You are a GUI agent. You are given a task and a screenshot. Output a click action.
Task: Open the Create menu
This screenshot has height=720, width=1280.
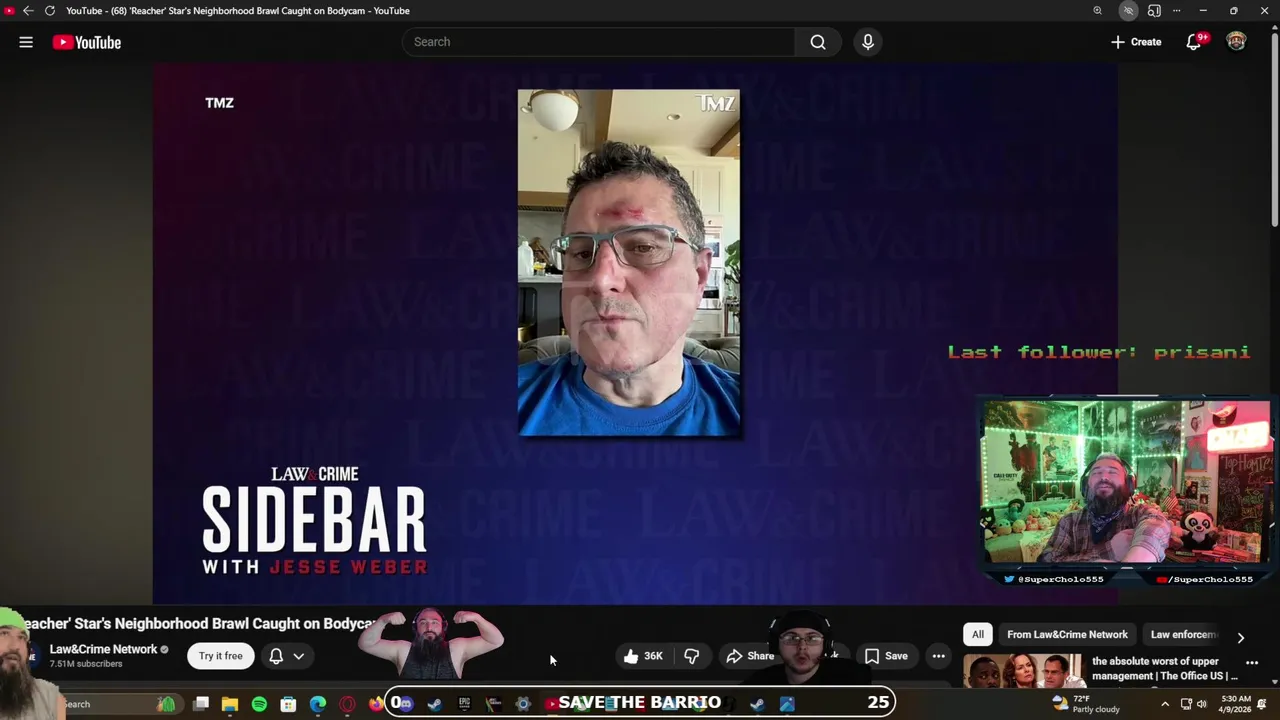pos(1136,42)
